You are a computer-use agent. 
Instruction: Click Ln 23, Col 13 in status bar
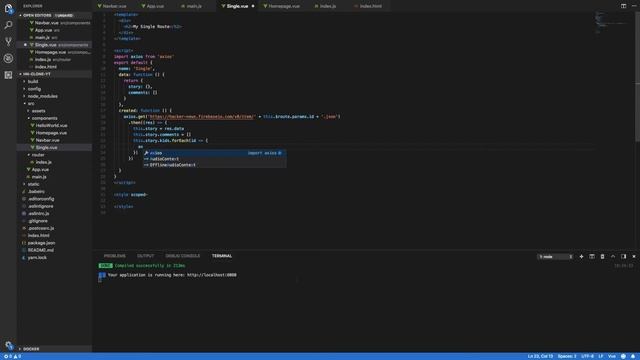coord(540,356)
